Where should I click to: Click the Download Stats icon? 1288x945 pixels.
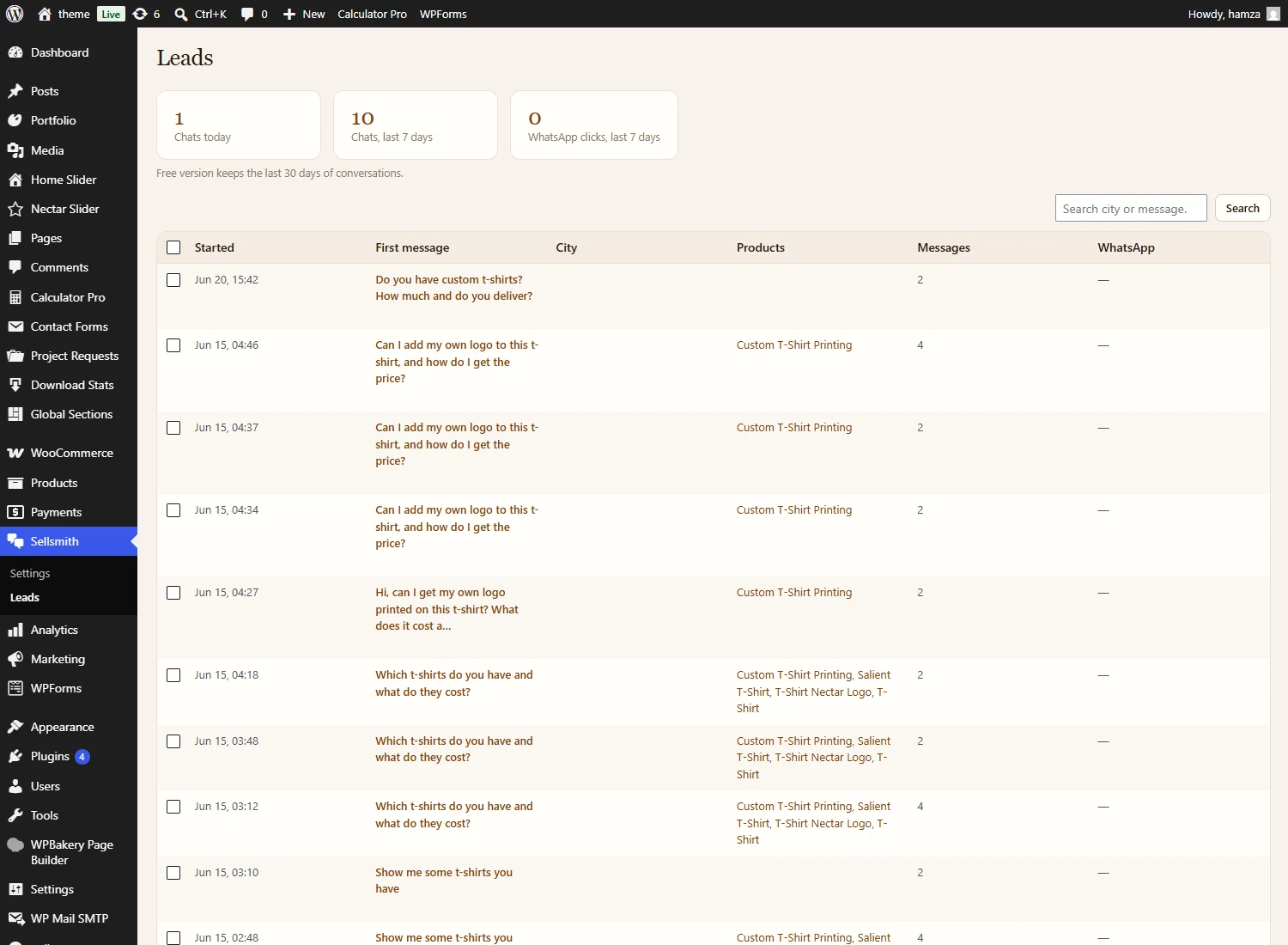(15, 385)
